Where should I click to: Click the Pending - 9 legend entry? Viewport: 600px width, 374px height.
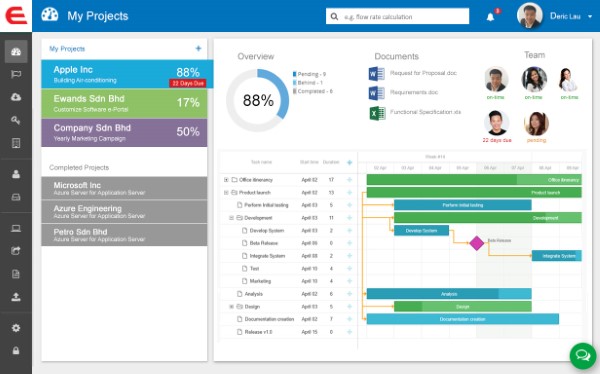pyautogui.click(x=309, y=74)
